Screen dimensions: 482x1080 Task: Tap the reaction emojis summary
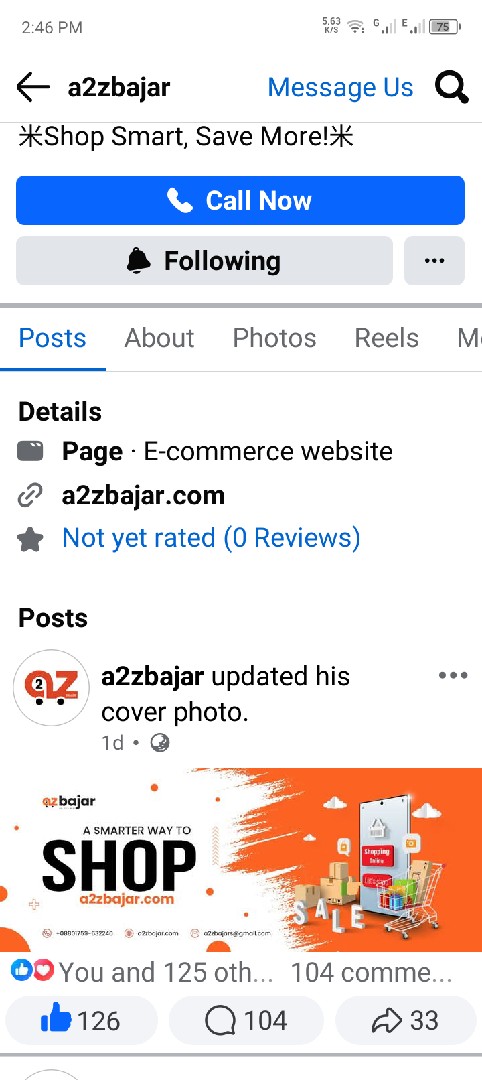click(32, 971)
